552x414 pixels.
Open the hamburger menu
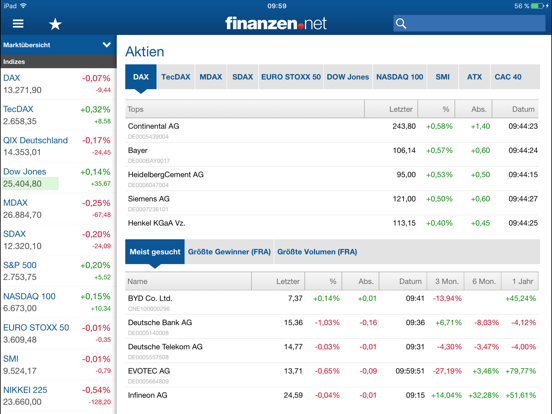[18, 24]
